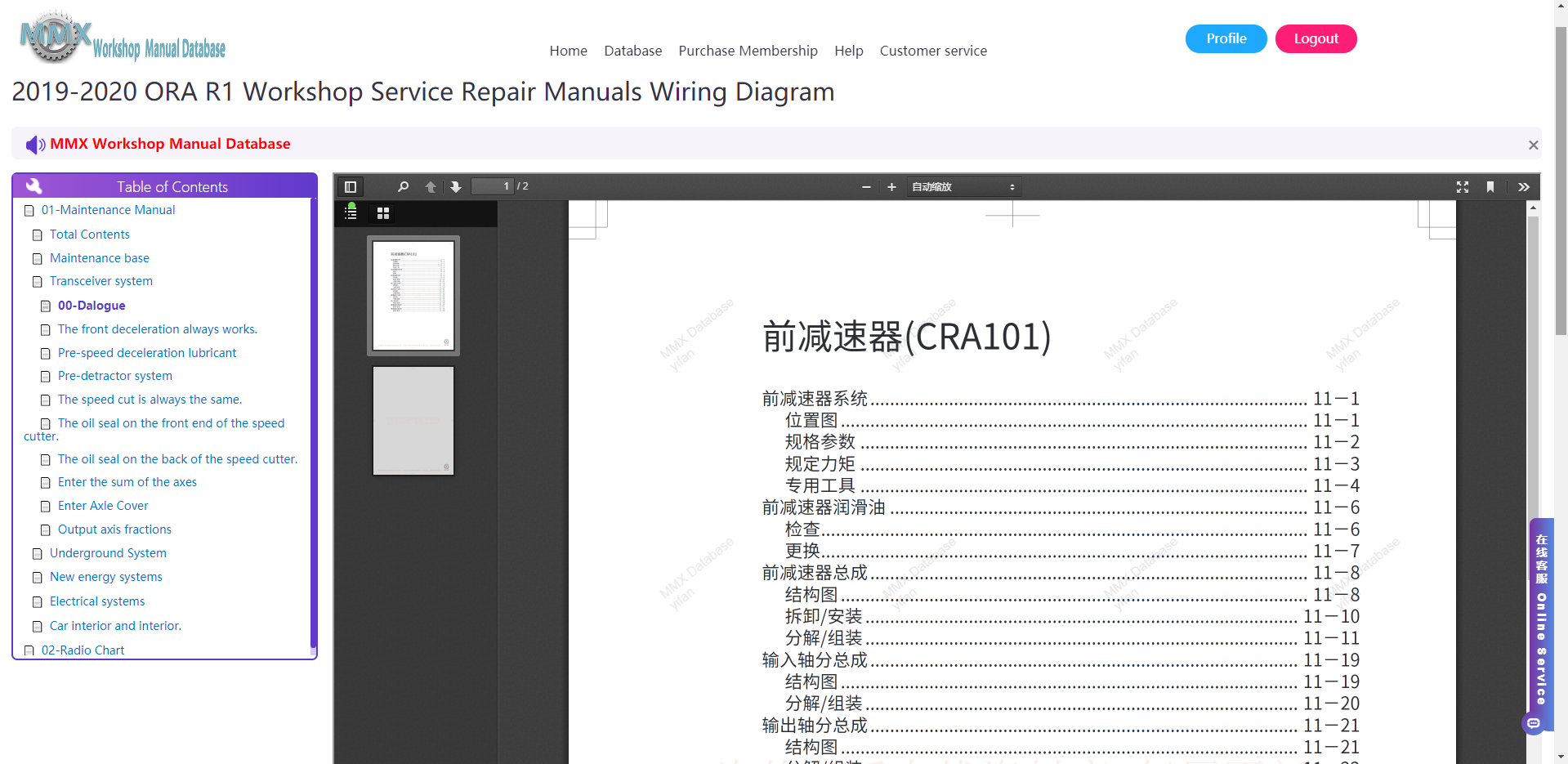Viewport: 1568px width, 764px height.
Task: Open New energy systems entry
Action: (105, 577)
